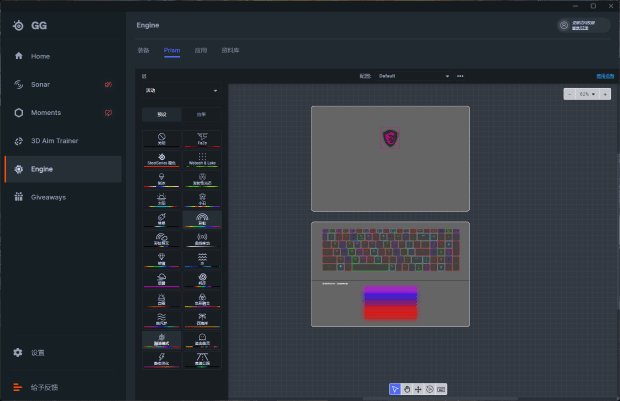The width and height of the screenshot is (620, 401).
Task: Apply the FaZe lighting preset
Action: tap(202, 139)
